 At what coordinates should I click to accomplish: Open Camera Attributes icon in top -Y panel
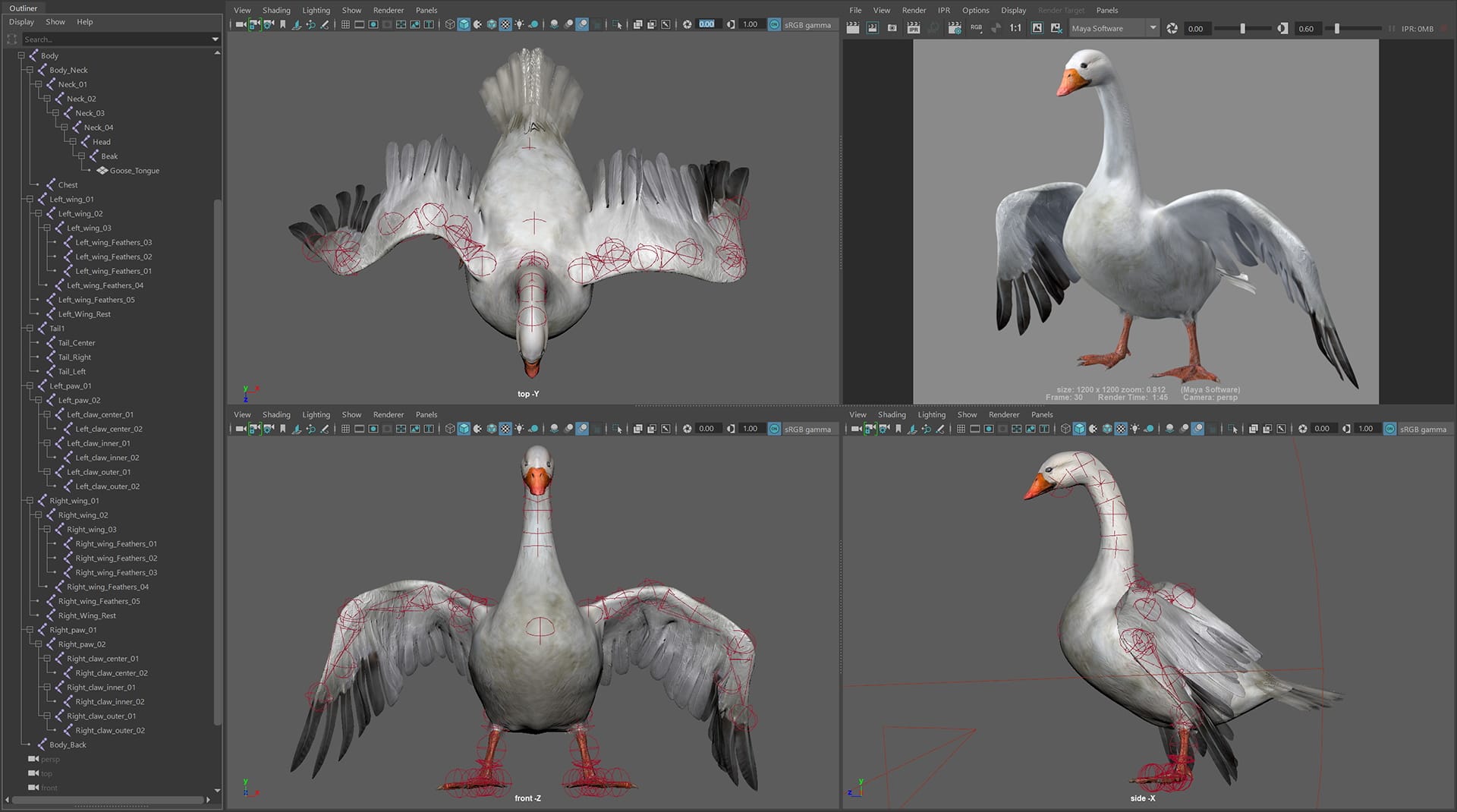(268, 24)
